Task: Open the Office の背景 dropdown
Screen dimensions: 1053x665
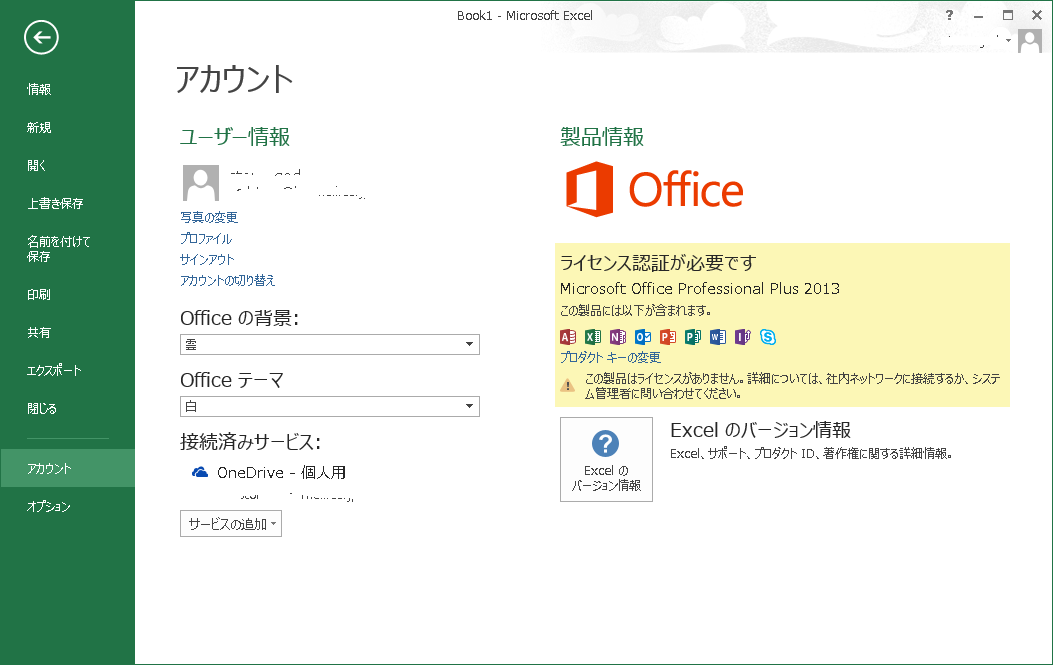Action: point(330,345)
